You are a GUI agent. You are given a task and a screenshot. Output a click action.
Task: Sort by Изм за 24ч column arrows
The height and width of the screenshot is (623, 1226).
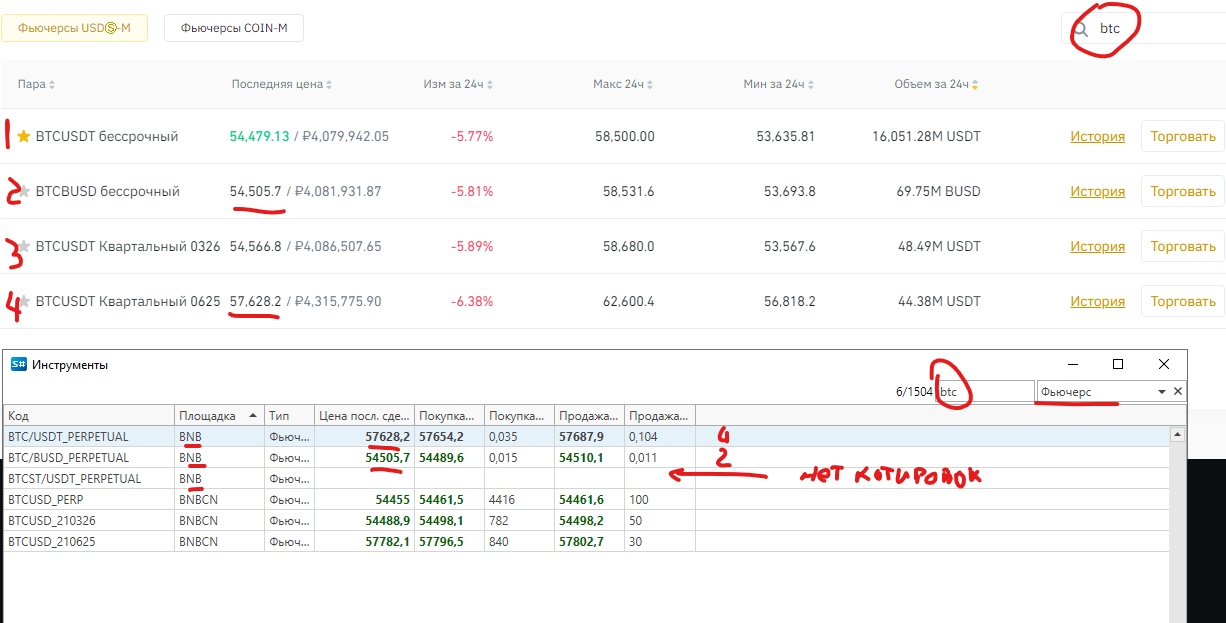point(490,85)
